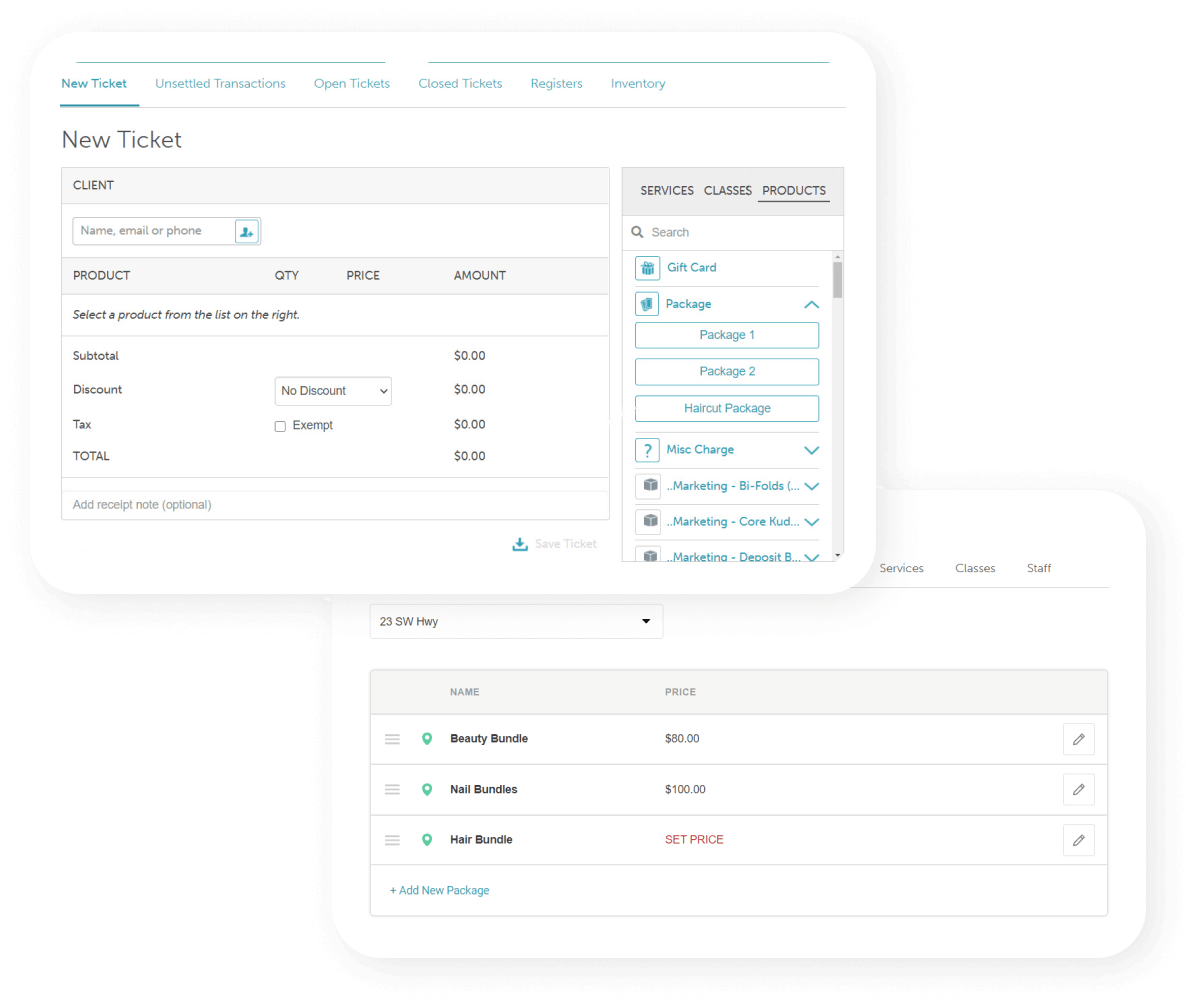
Task: Click the product Search field
Action: 732,232
